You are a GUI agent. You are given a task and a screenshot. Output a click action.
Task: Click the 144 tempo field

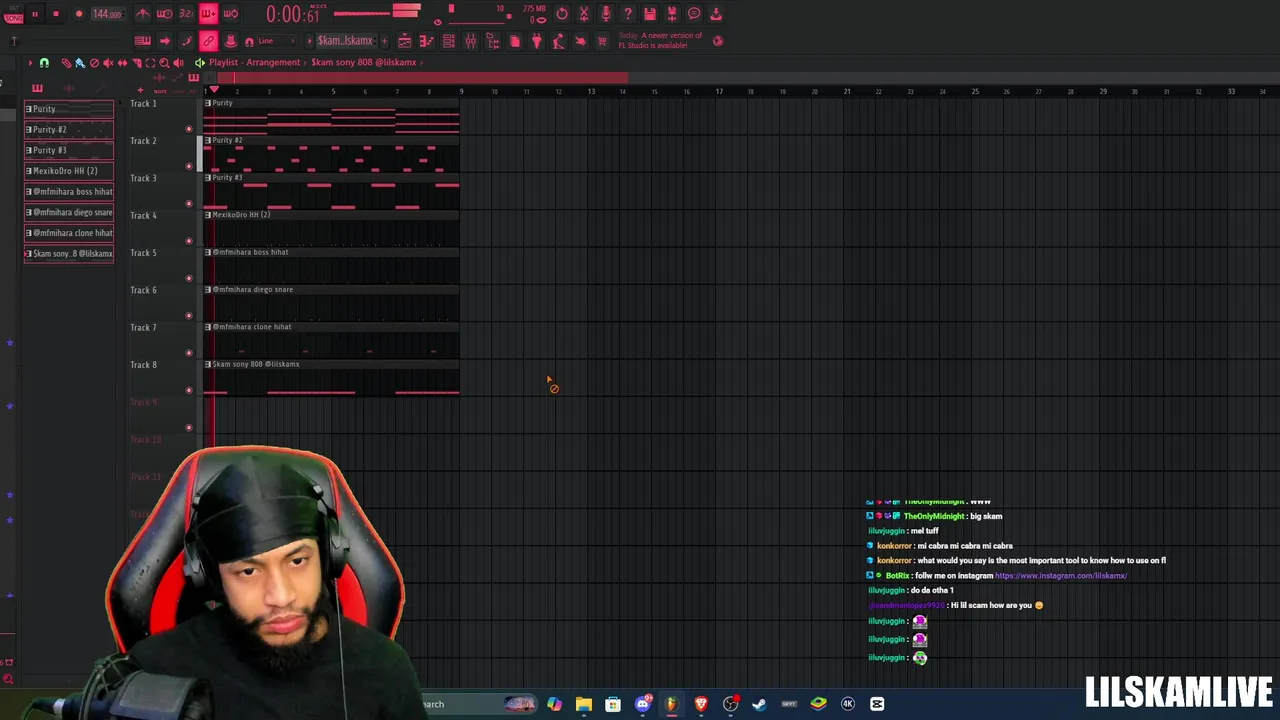106,14
